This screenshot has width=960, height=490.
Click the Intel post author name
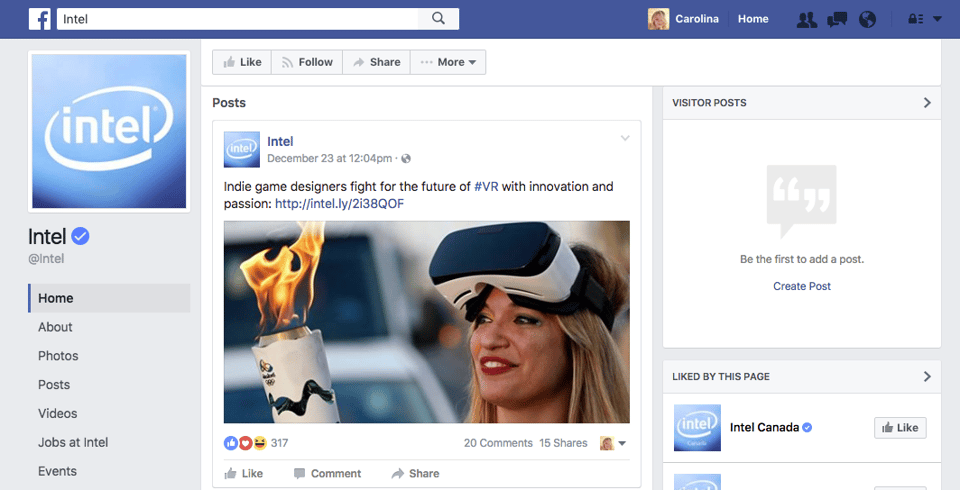tap(280, 141)
